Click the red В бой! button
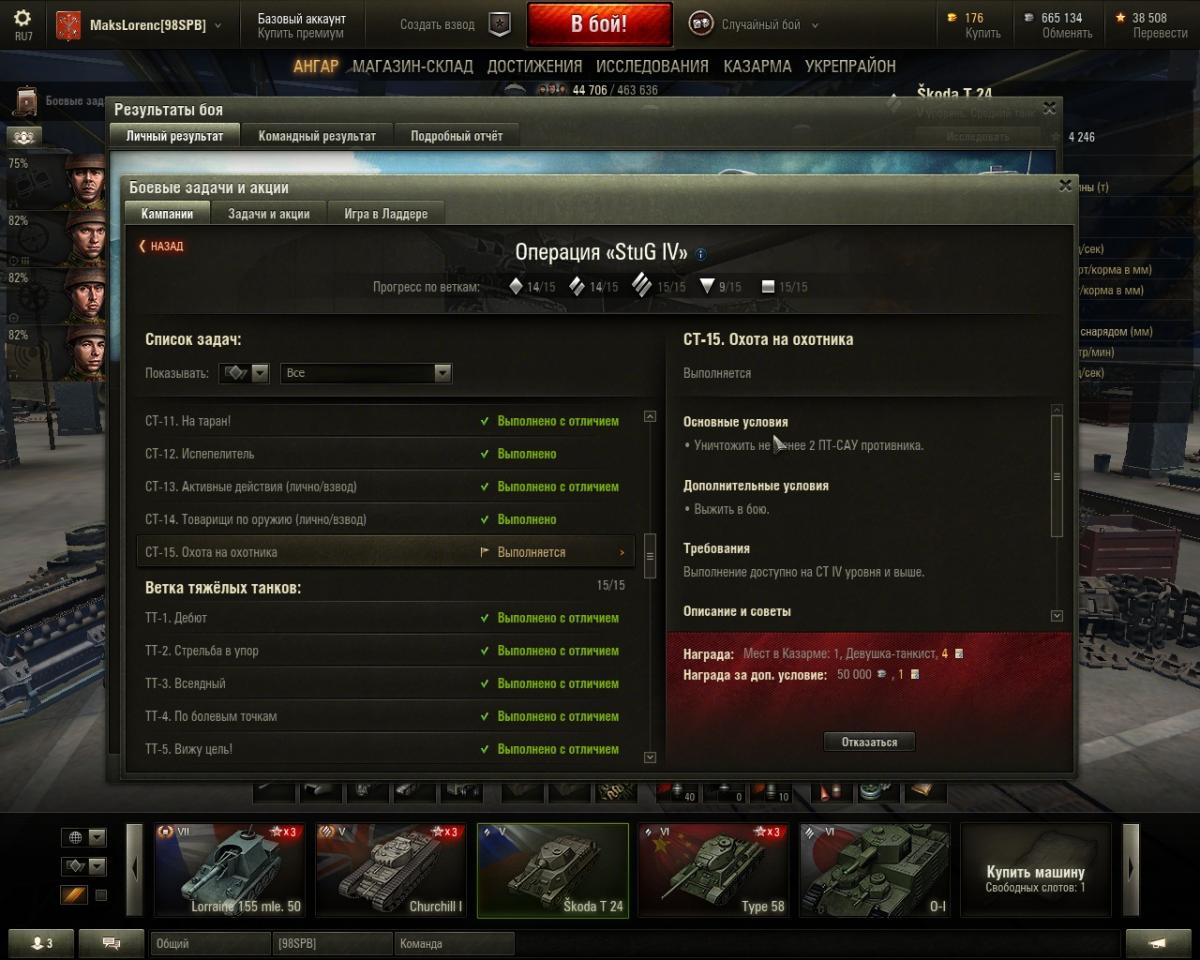1200x960 pixels. pyautogui.click(x=600, y=25)
